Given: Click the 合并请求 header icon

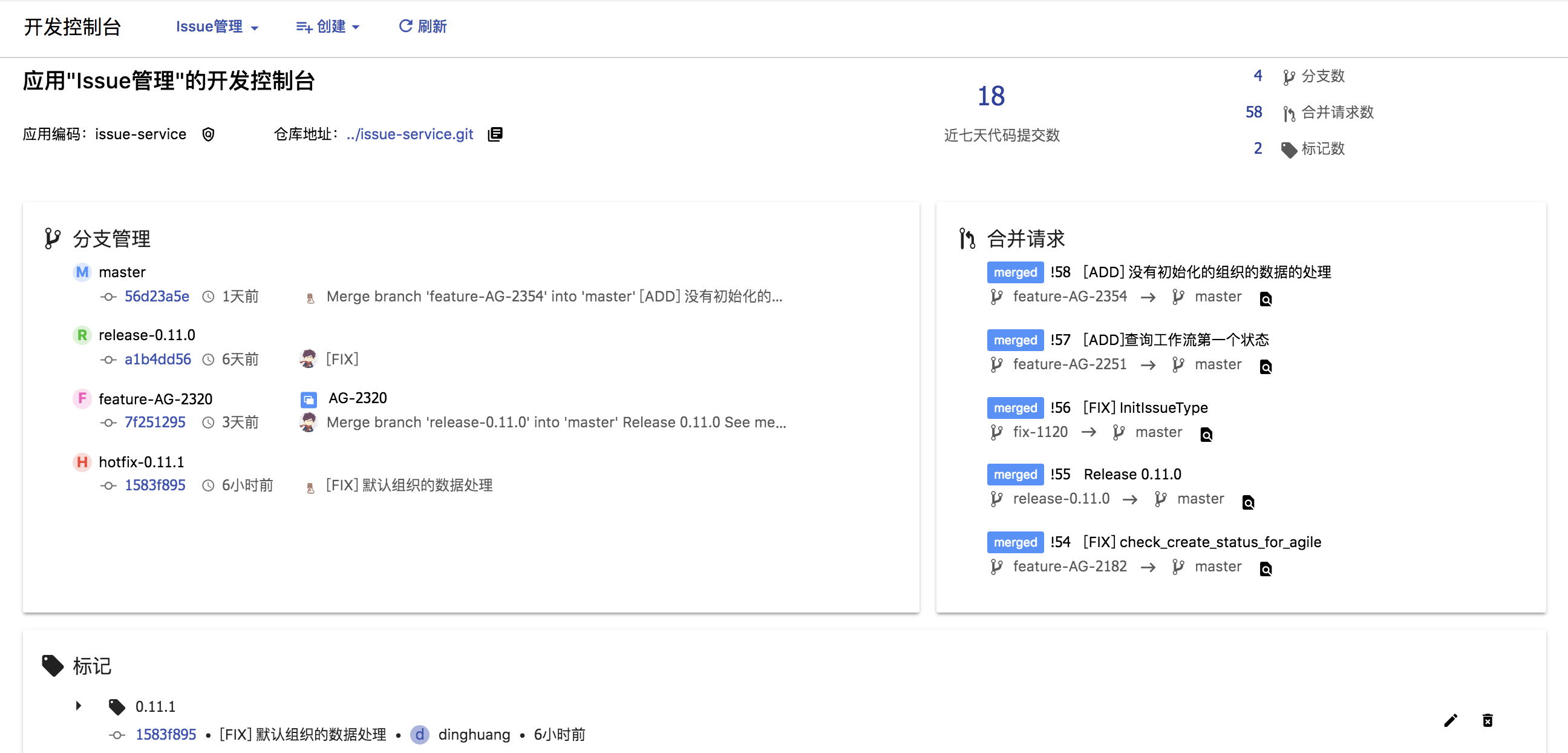Looking at the screenshot, I should point(967,238).
